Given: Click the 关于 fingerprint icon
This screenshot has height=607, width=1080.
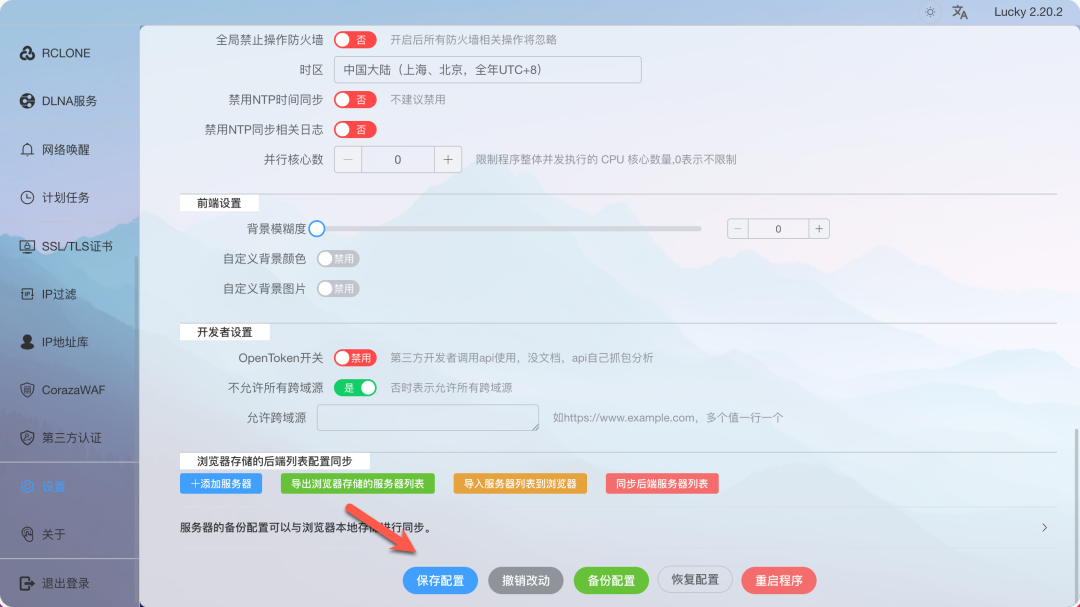Looking at the screenshot, I should pos(27,535).
